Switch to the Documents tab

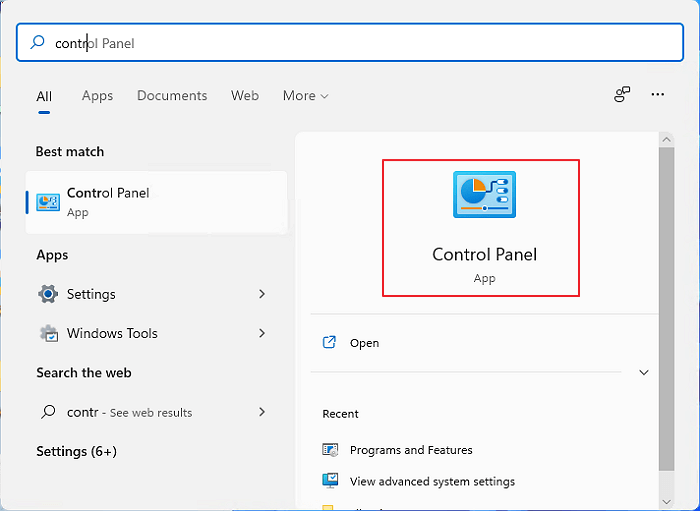172,96
